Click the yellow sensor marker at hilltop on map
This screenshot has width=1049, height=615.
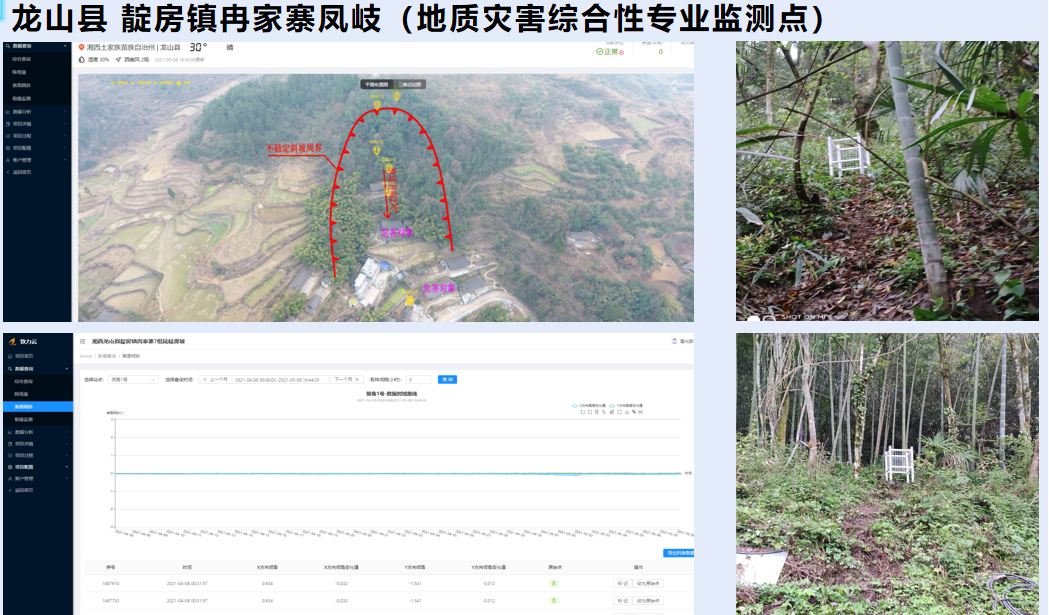click(395, 96)
